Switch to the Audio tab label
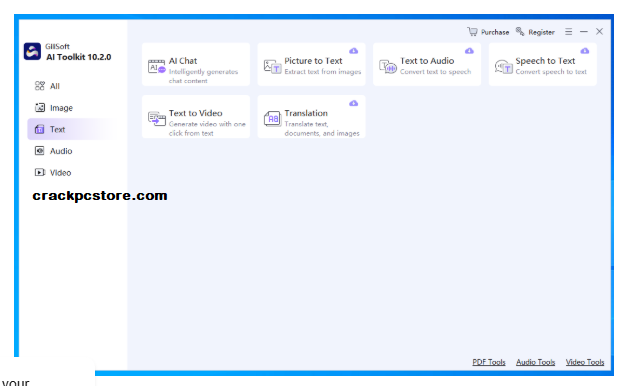The width and height of the screenshot is (632, 386). (61, 151)
